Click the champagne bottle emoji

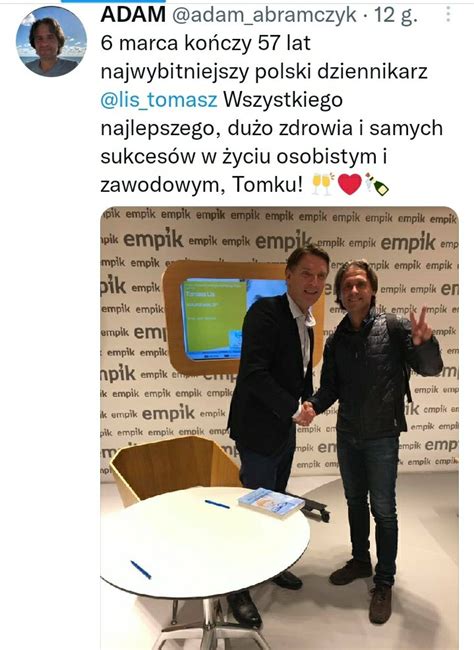click(377, 184)
